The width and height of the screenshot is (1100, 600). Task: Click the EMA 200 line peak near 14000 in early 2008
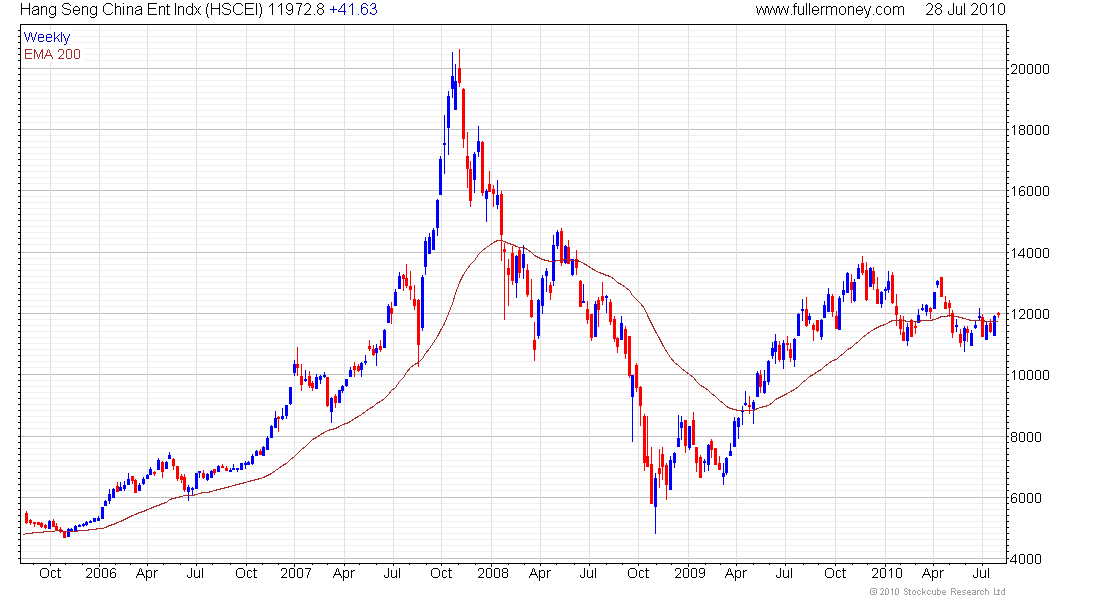tap(499, 241)
